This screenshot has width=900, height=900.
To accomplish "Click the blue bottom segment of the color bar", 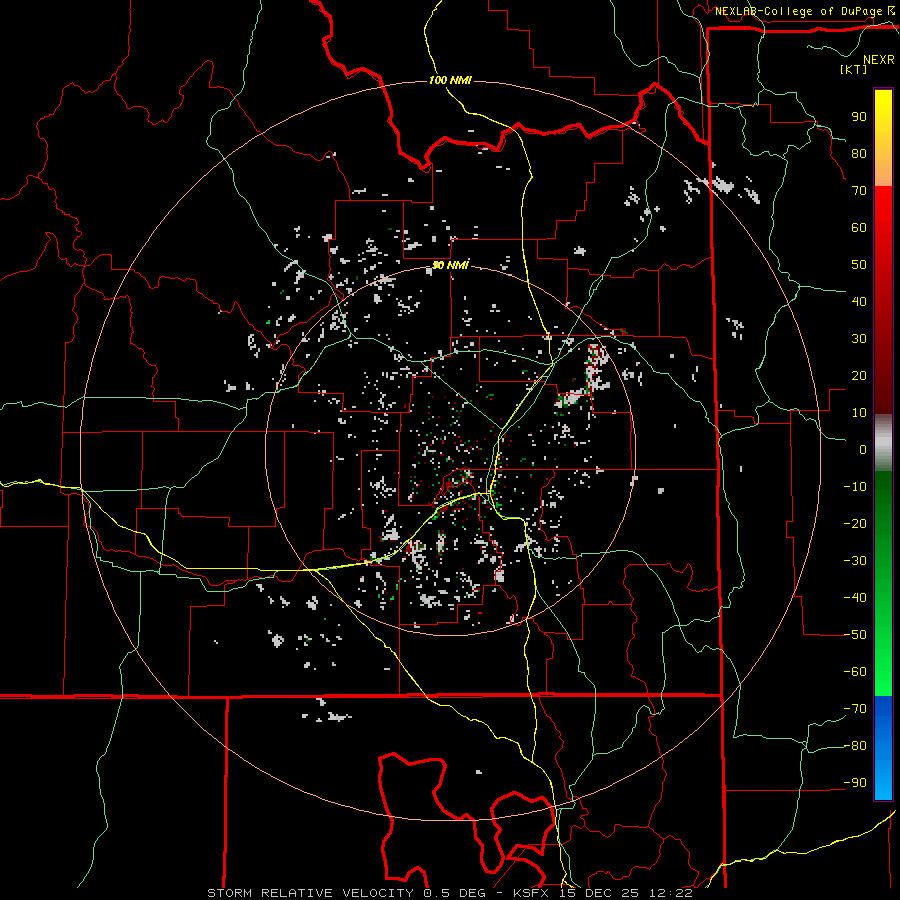I will click(883, 748).
